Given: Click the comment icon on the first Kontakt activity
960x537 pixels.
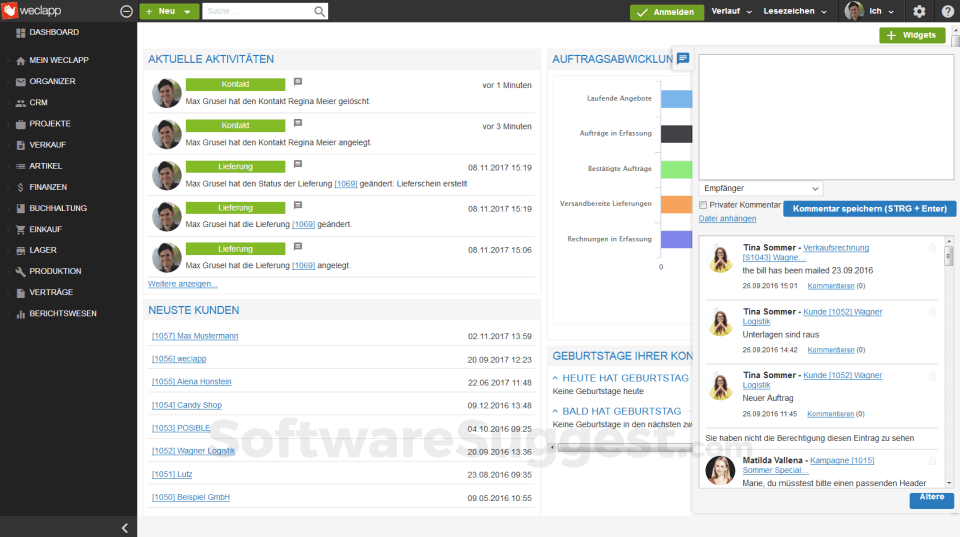Looking at the screenshot, I should point(298,81).
